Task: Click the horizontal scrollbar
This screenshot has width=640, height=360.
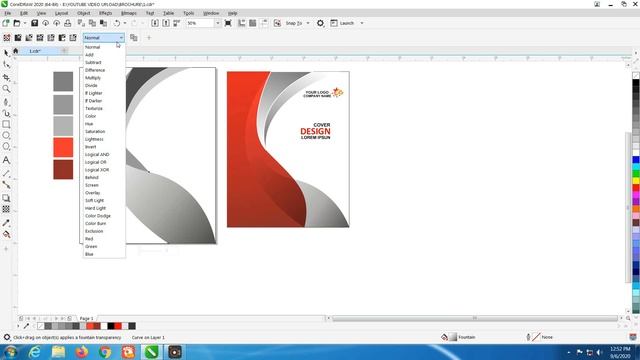Action: click(474, 318)
